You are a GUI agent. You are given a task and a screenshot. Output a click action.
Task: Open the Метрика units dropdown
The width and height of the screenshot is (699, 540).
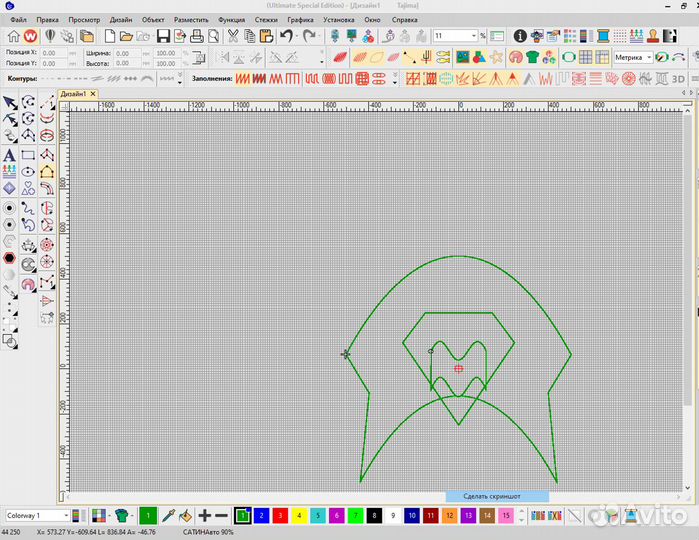tap(649, 57)
